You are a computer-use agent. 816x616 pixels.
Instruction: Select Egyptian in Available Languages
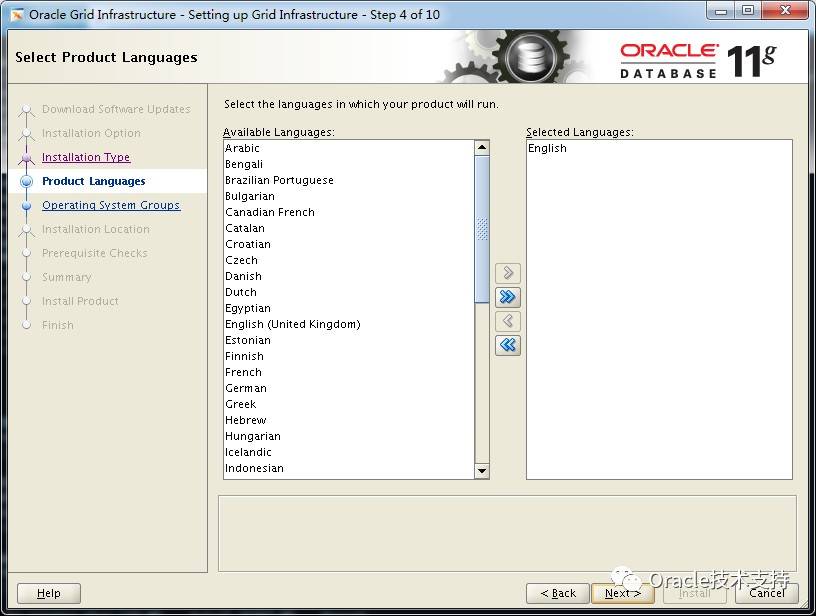[349, 308]
